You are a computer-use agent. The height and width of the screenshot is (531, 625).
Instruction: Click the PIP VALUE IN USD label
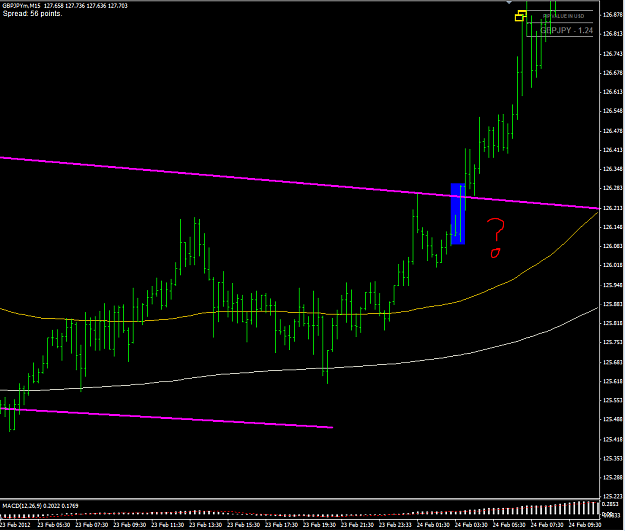tap(564, 16)
